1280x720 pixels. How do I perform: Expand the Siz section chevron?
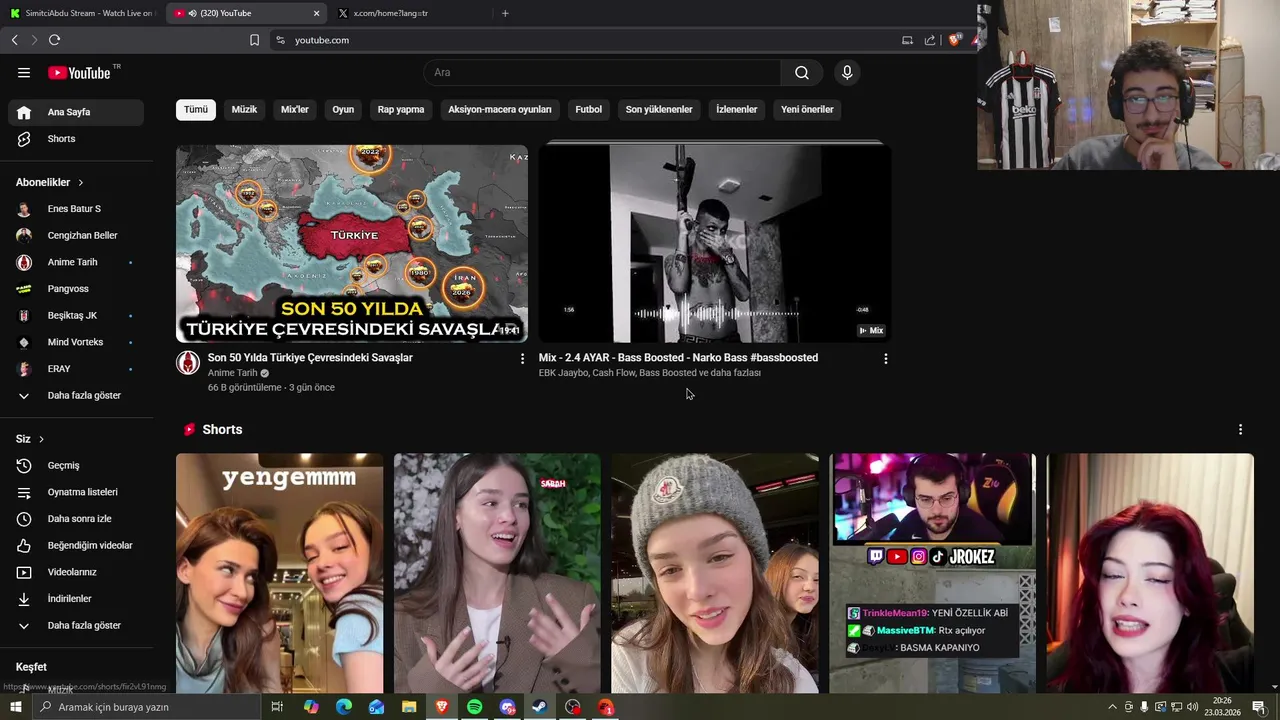click(x=41, y=439)
